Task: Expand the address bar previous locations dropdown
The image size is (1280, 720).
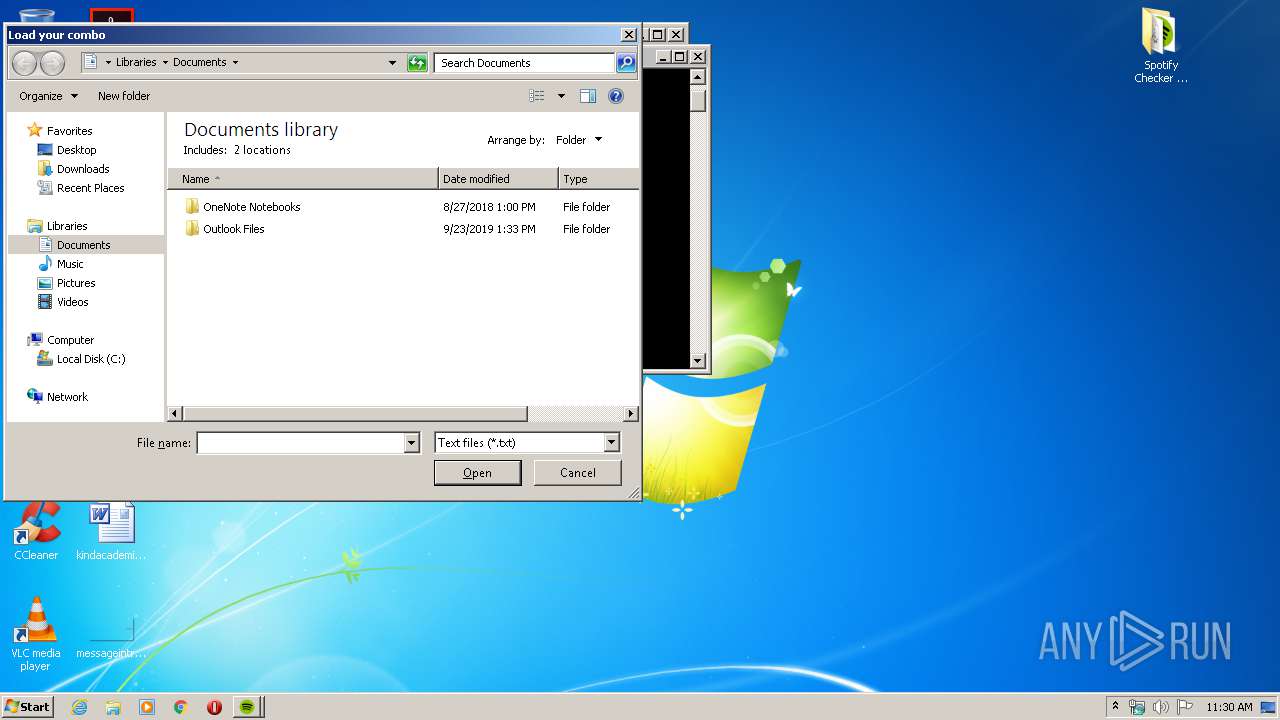Action: 392,63
